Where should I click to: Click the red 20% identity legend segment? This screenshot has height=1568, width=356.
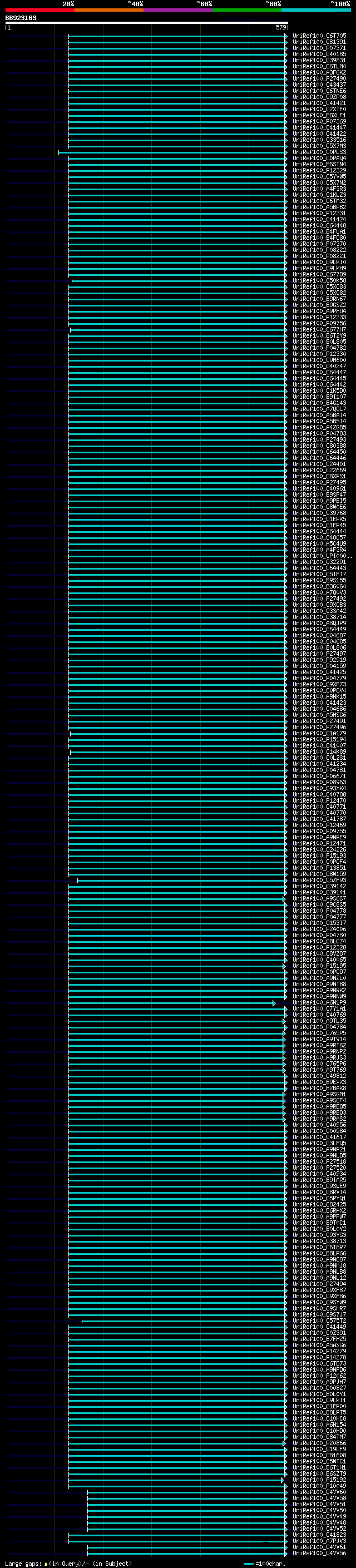(39, 10)
